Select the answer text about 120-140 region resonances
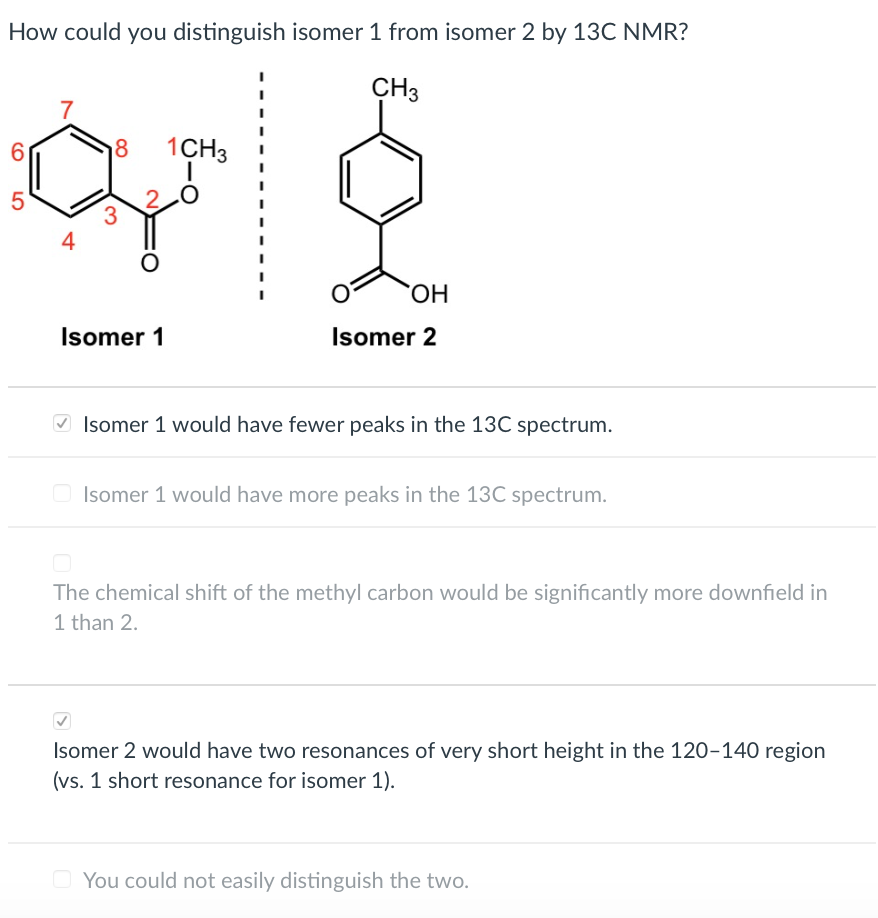This screenshot has height=918, width=878. tap(440, 764)
